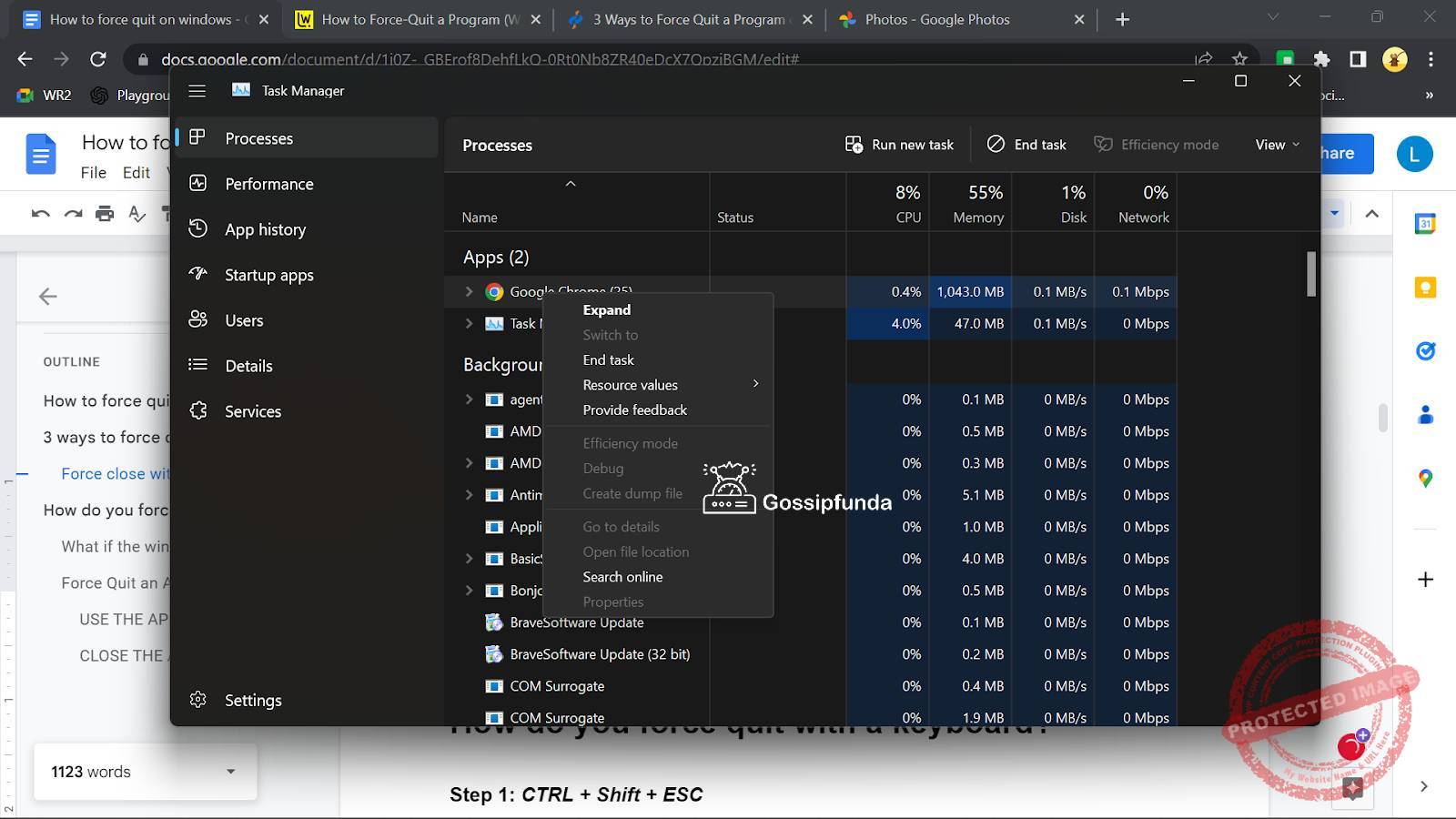Open Services page in sidebar

[252, 411]
